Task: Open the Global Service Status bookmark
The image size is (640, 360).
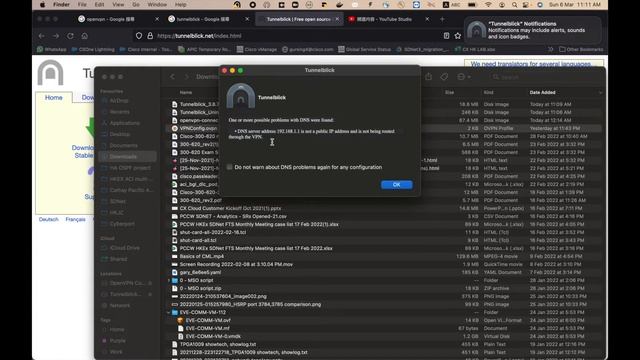Action: point(364,49)
